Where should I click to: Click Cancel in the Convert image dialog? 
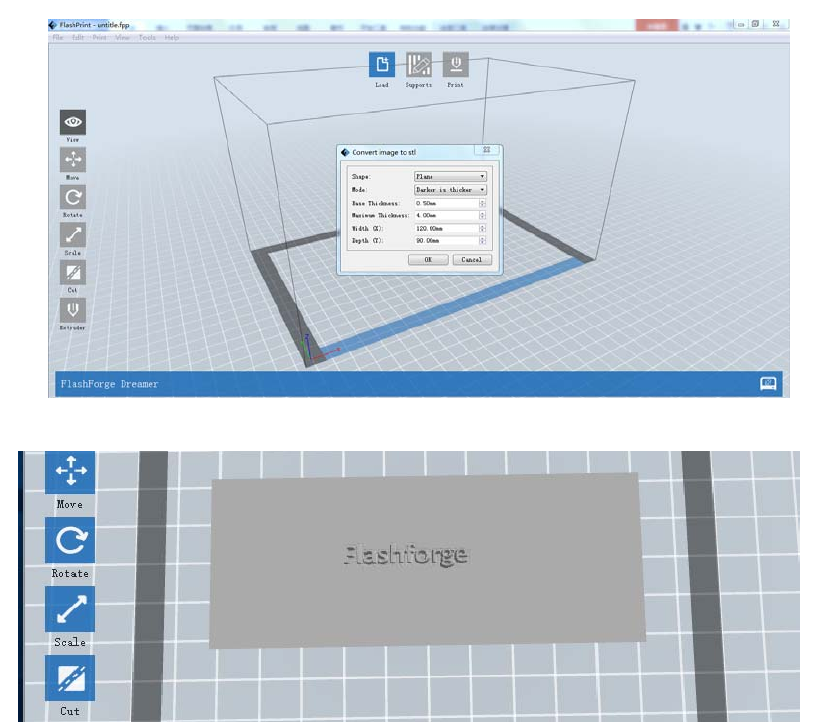click(x=472, y=260)
